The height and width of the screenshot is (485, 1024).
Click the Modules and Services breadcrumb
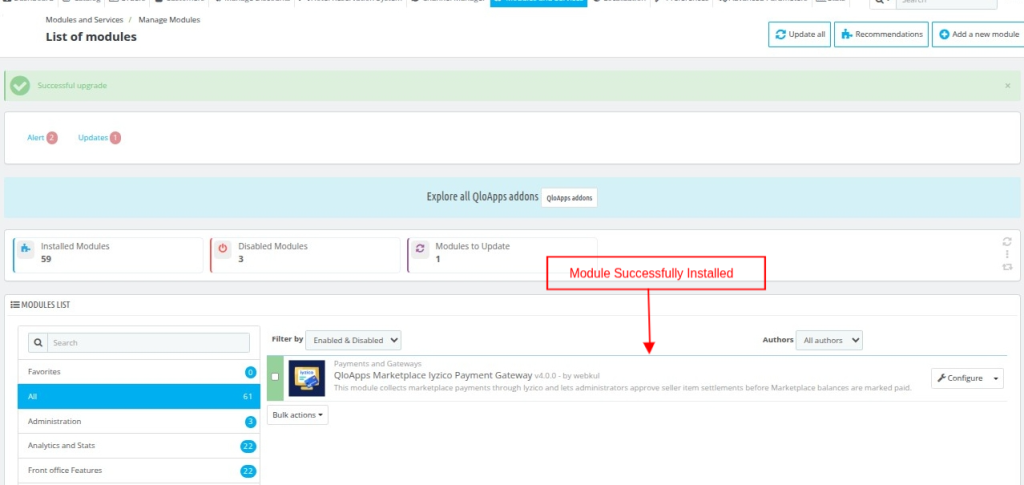pos(84,20)
